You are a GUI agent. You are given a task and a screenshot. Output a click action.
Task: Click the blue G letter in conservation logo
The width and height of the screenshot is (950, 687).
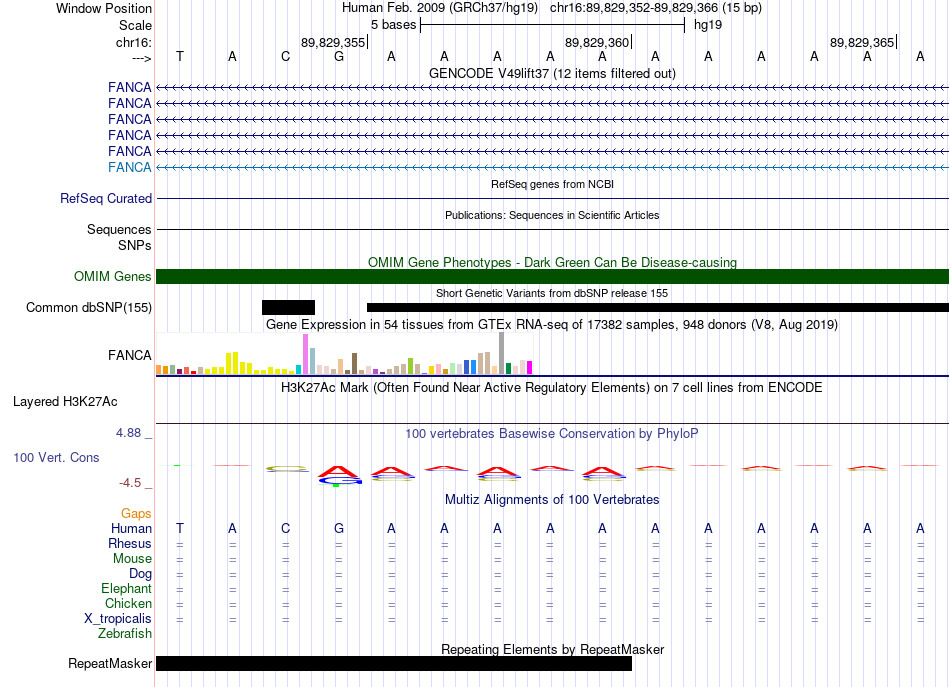[x=339, y=480]
